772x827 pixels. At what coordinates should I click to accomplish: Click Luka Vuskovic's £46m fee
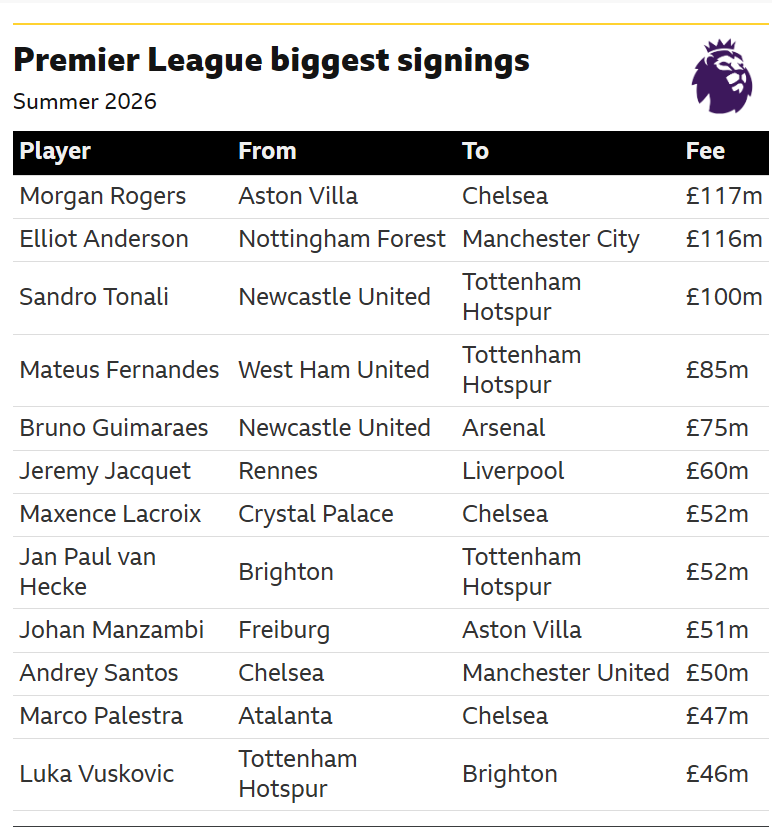[x=717, y=775]
